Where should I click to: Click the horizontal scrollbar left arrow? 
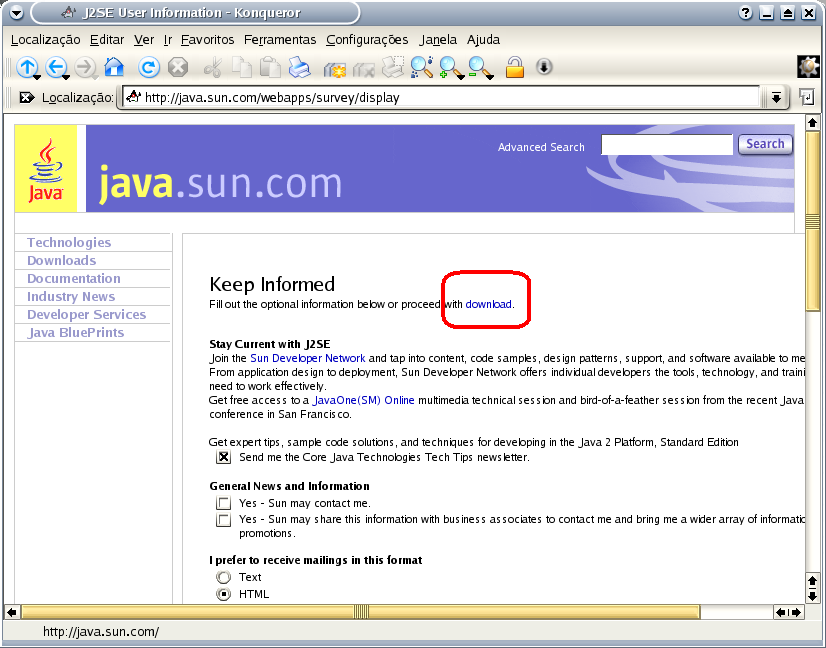(12, 612)
